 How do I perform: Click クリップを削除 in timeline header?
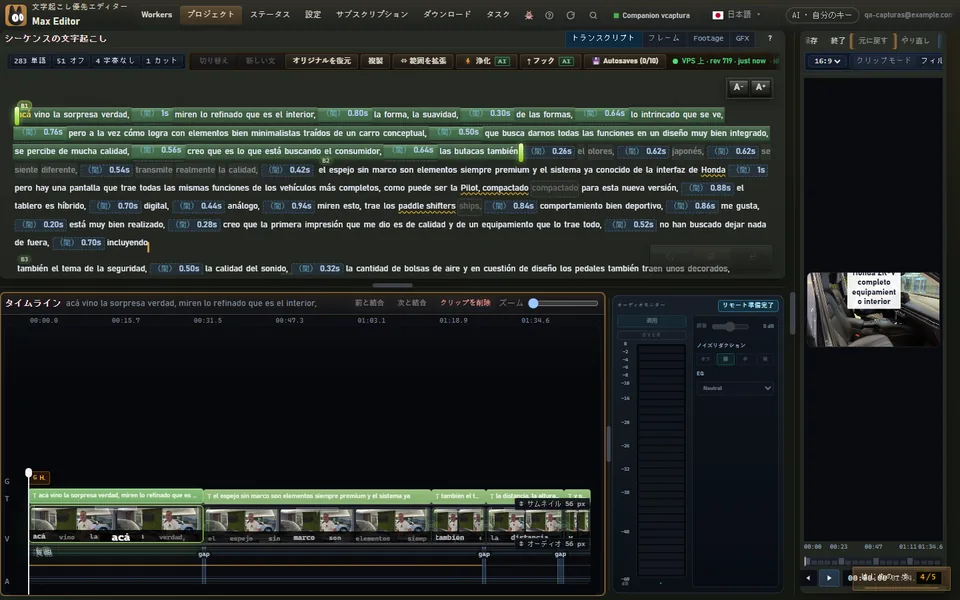pos(465,303)
